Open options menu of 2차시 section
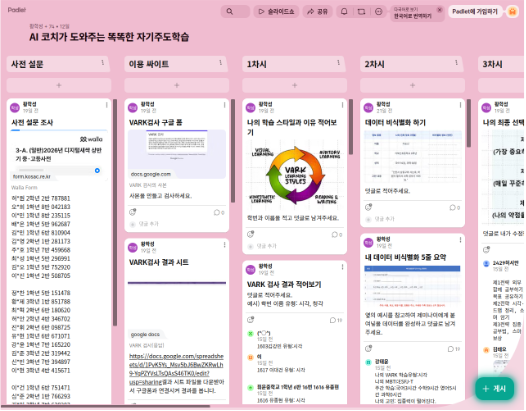The image size is (526, 411). click(x=456, y=62)
